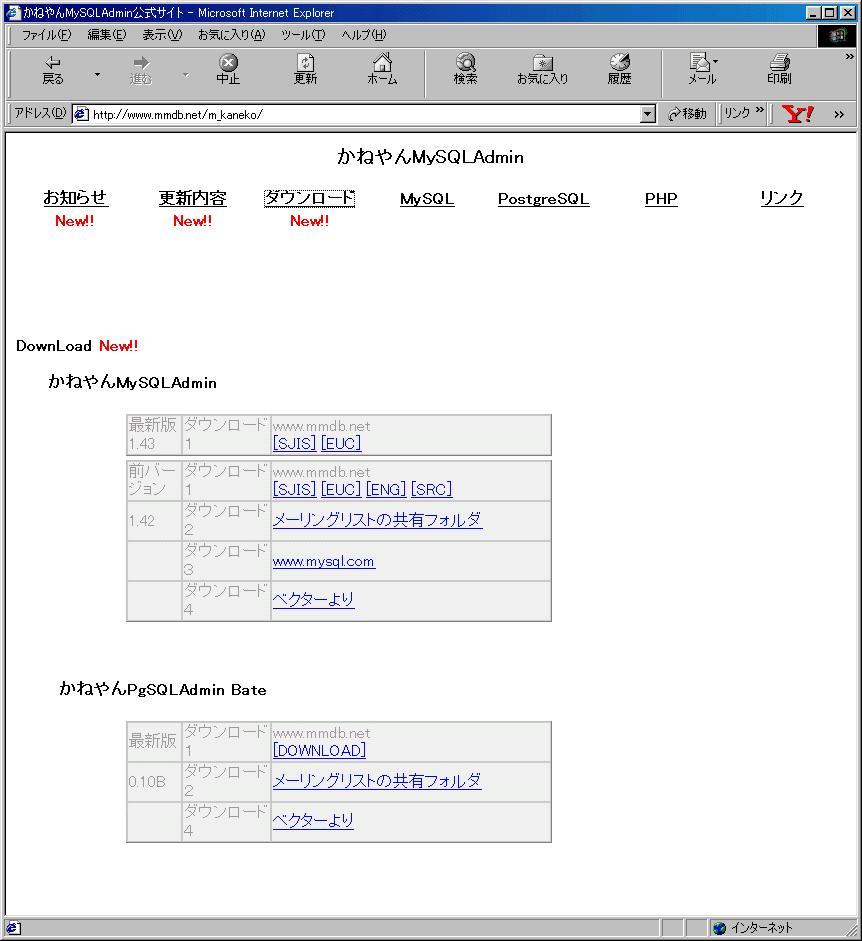Open the www.mysql.com link
This screenshot has height=941, width=862.
pos(324,562)
